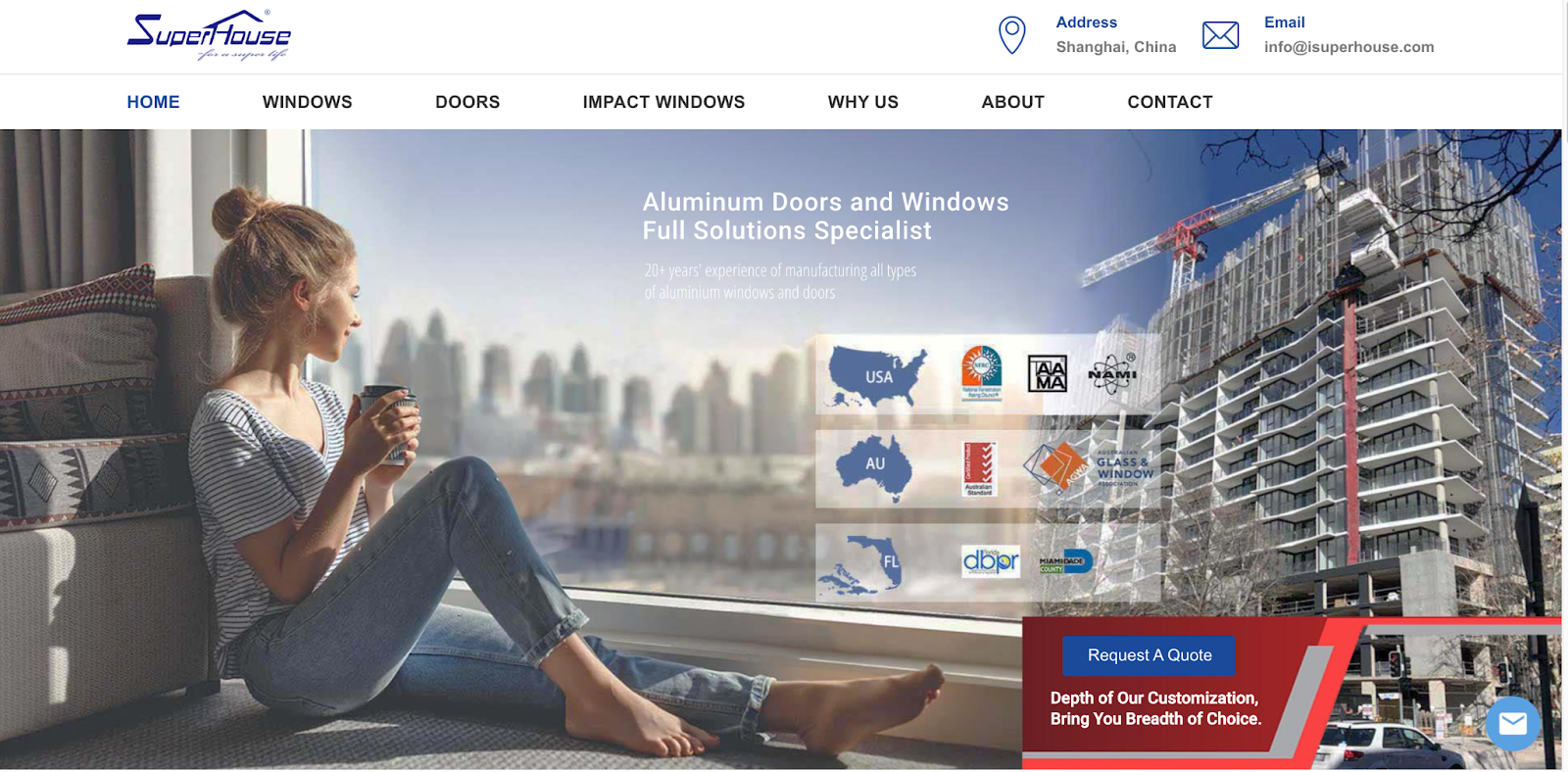Open the DOORS menu
The height and width of the screenshot is (772, 1568).
click(467, 102)
